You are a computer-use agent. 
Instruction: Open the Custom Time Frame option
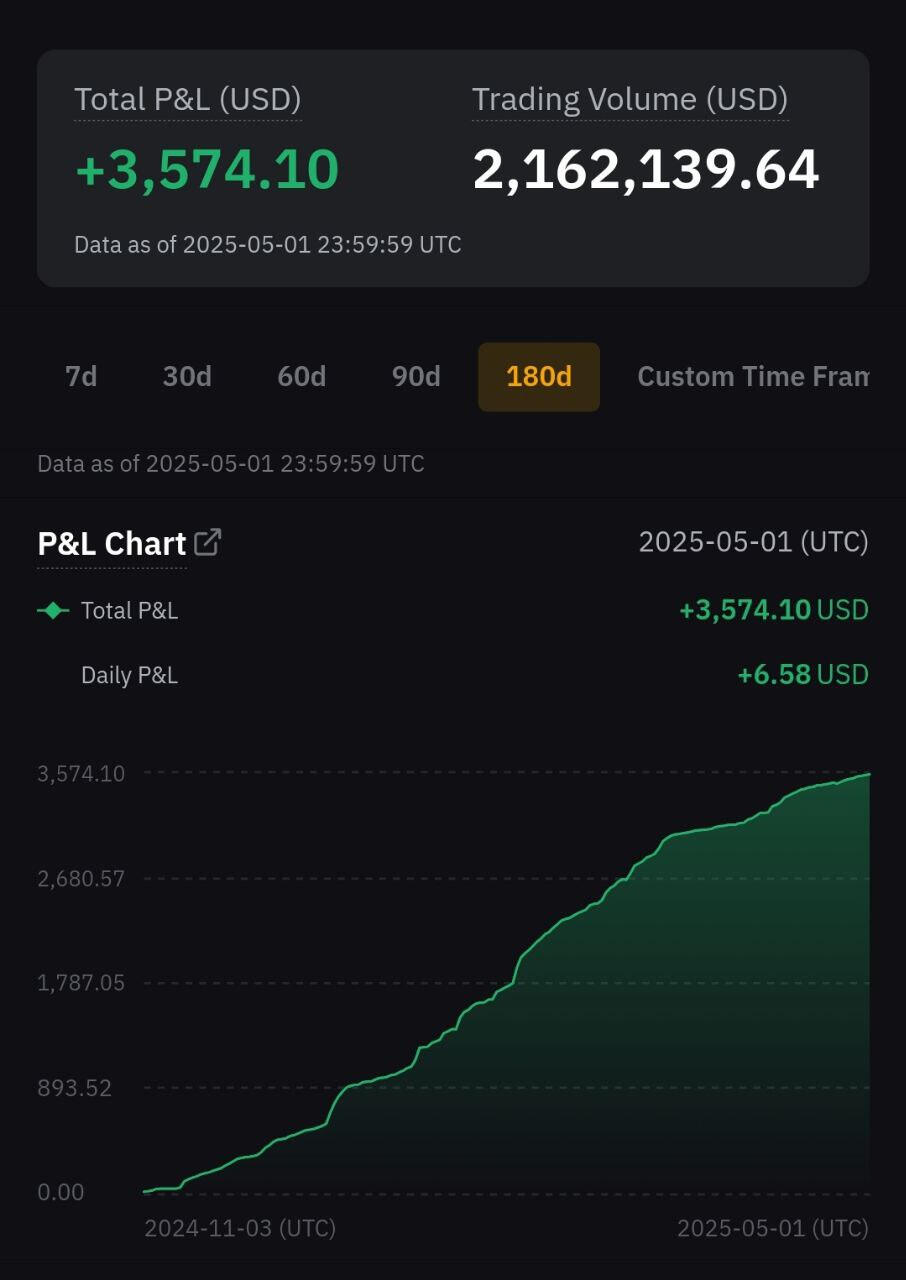click(x=752, y=377)
